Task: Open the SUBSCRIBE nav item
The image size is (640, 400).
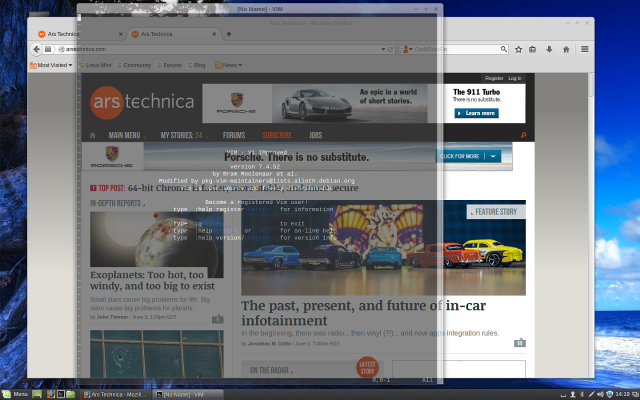Action: [x=277, y=135]
